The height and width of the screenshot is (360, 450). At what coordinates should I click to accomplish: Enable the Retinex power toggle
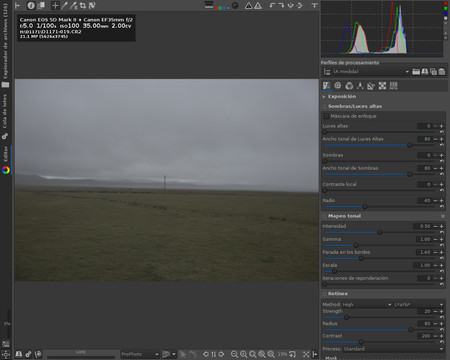[x=324, y=294]
